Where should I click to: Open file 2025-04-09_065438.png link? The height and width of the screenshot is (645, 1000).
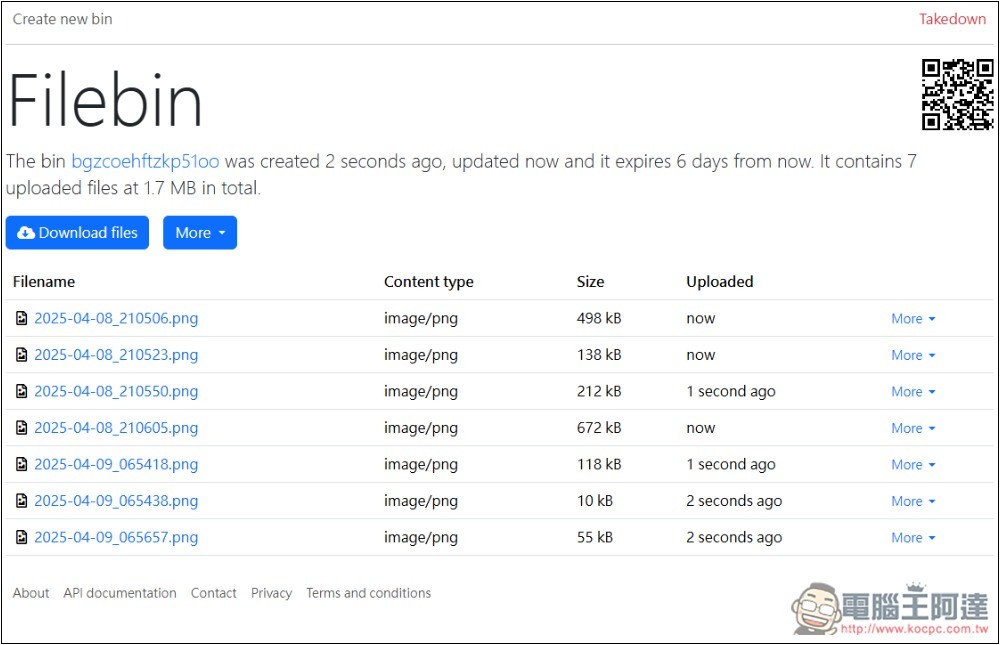click(x=116, y=501)
